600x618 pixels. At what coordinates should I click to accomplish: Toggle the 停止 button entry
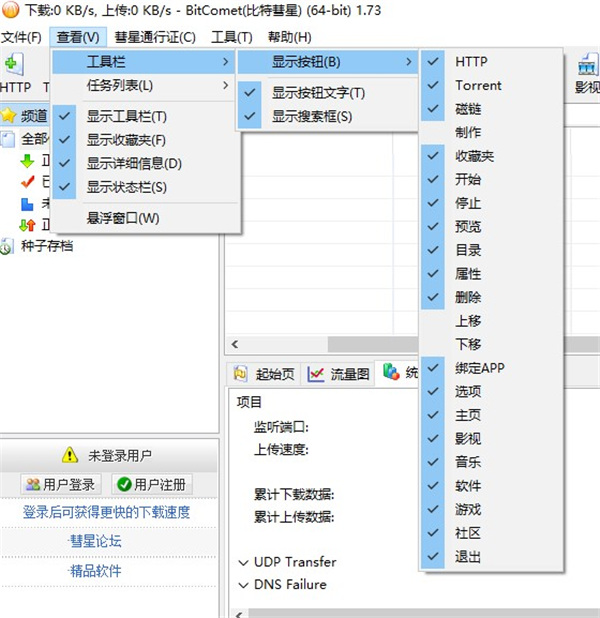pyautogui.click(x=491, y=203)
